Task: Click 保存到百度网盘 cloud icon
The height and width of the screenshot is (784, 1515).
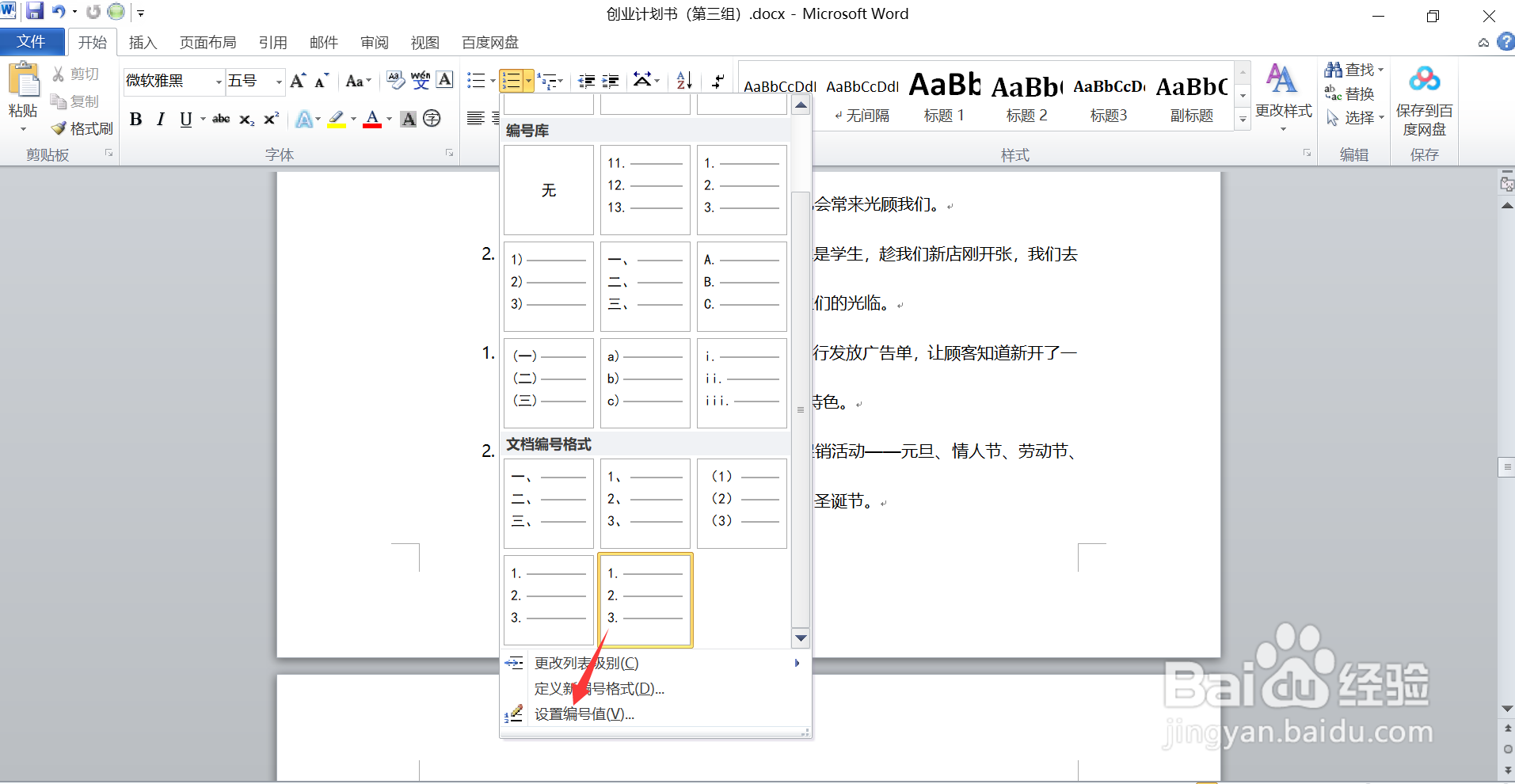Action: point(1425,79)
